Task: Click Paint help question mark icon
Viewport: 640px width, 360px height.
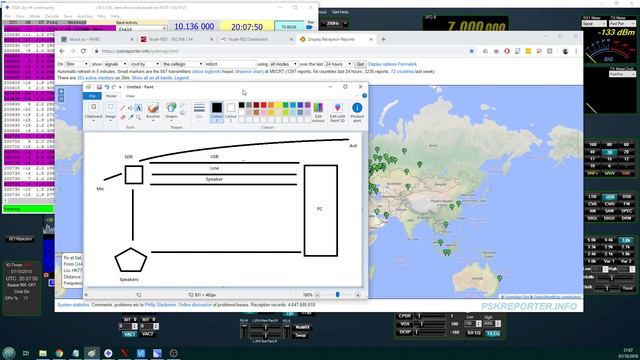Action: 364,96
